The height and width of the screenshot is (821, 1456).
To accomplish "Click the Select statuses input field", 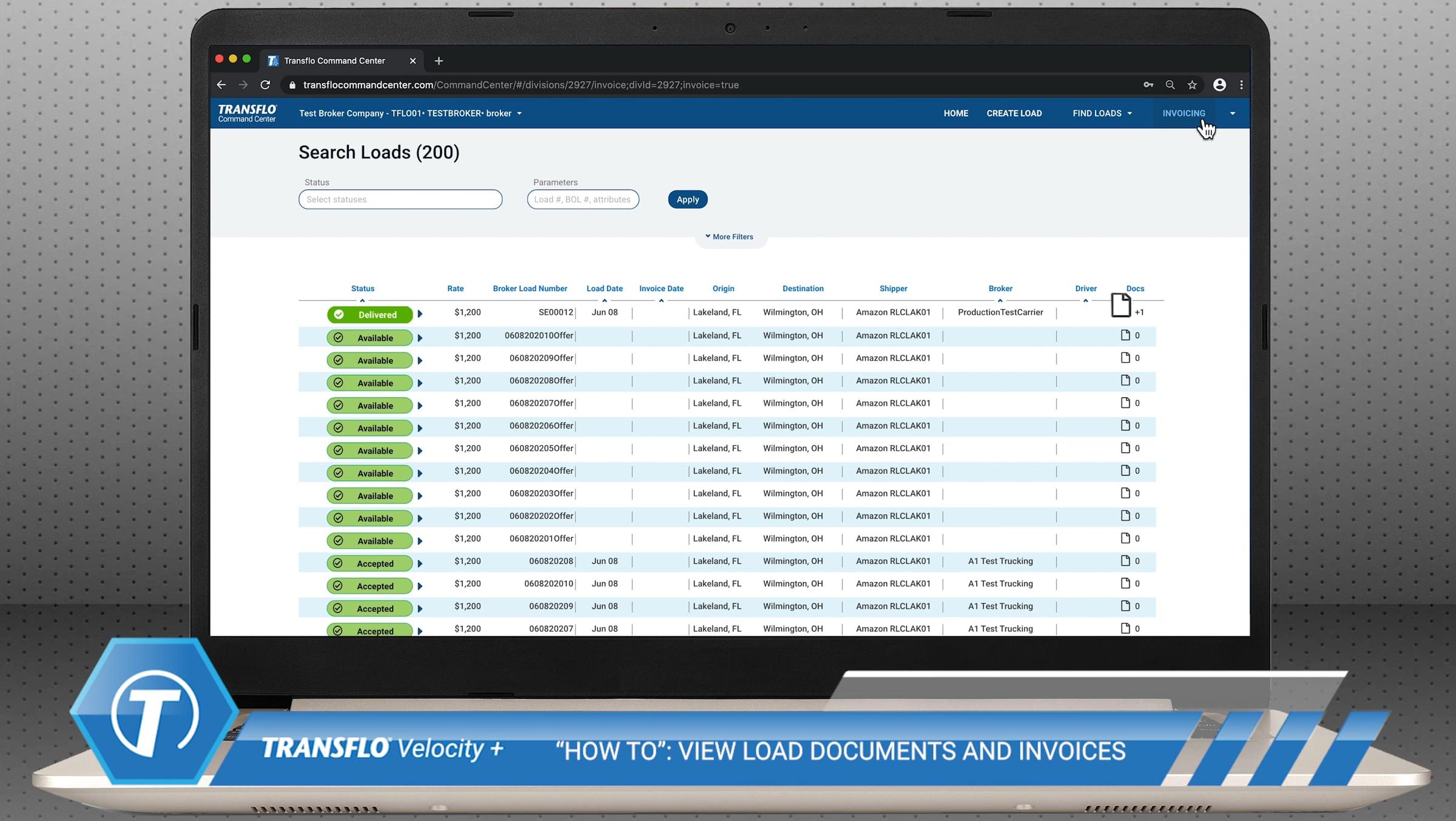I will click(x=400, y=199).
